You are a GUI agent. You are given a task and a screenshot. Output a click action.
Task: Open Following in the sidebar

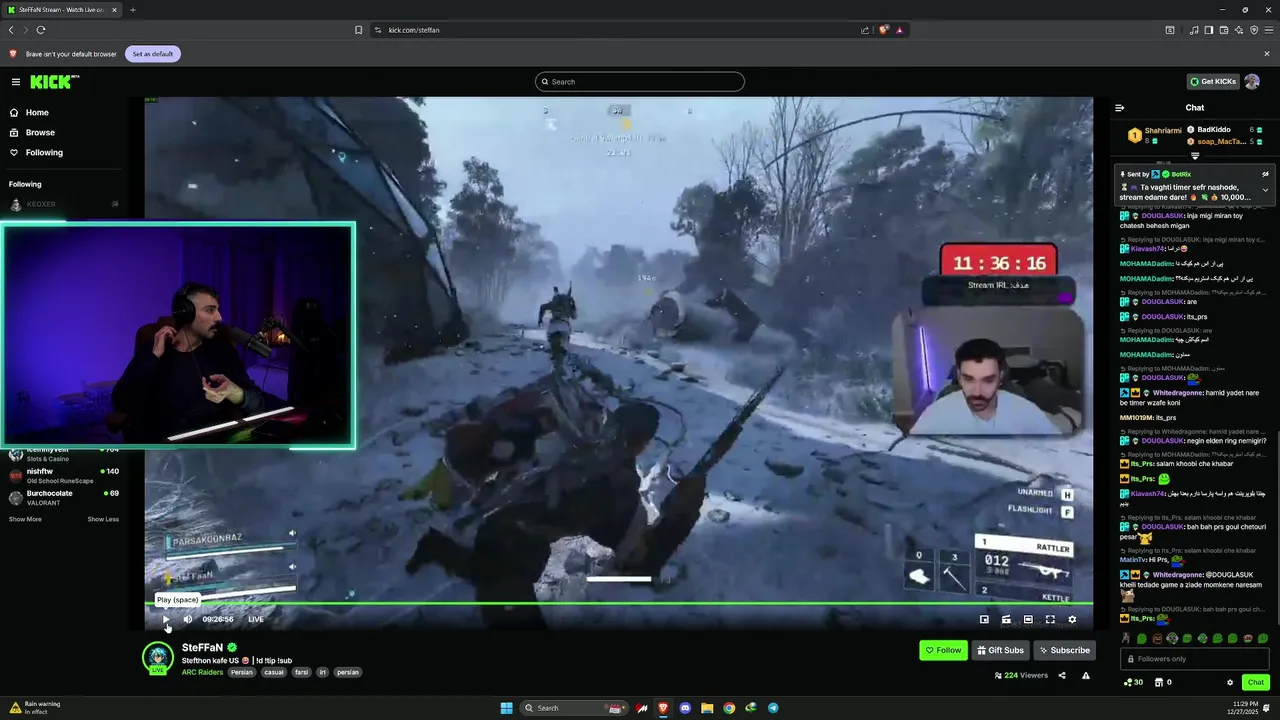(x=44, y=153)
